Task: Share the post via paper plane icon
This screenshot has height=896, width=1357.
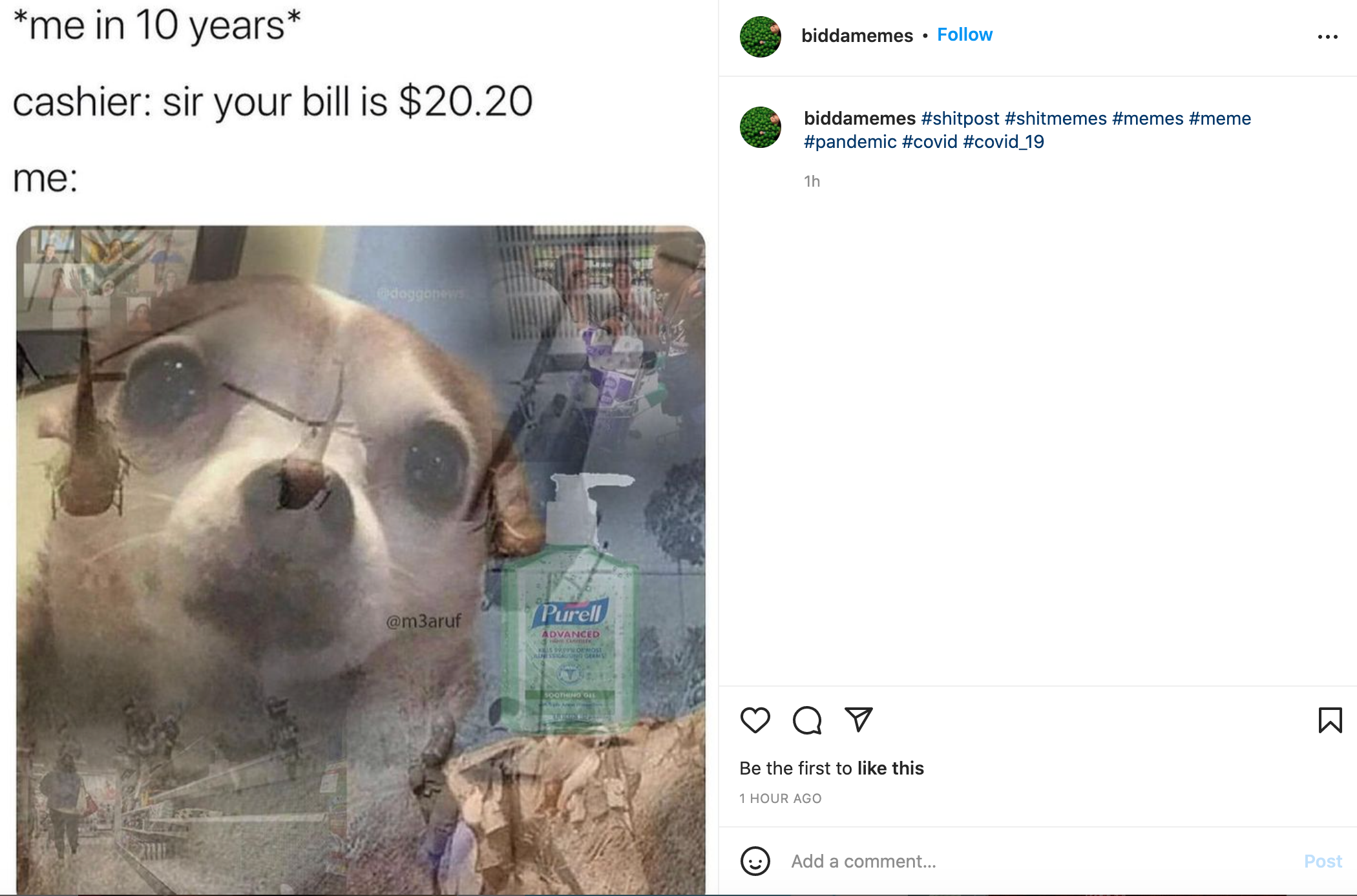Action: point(859,719)
